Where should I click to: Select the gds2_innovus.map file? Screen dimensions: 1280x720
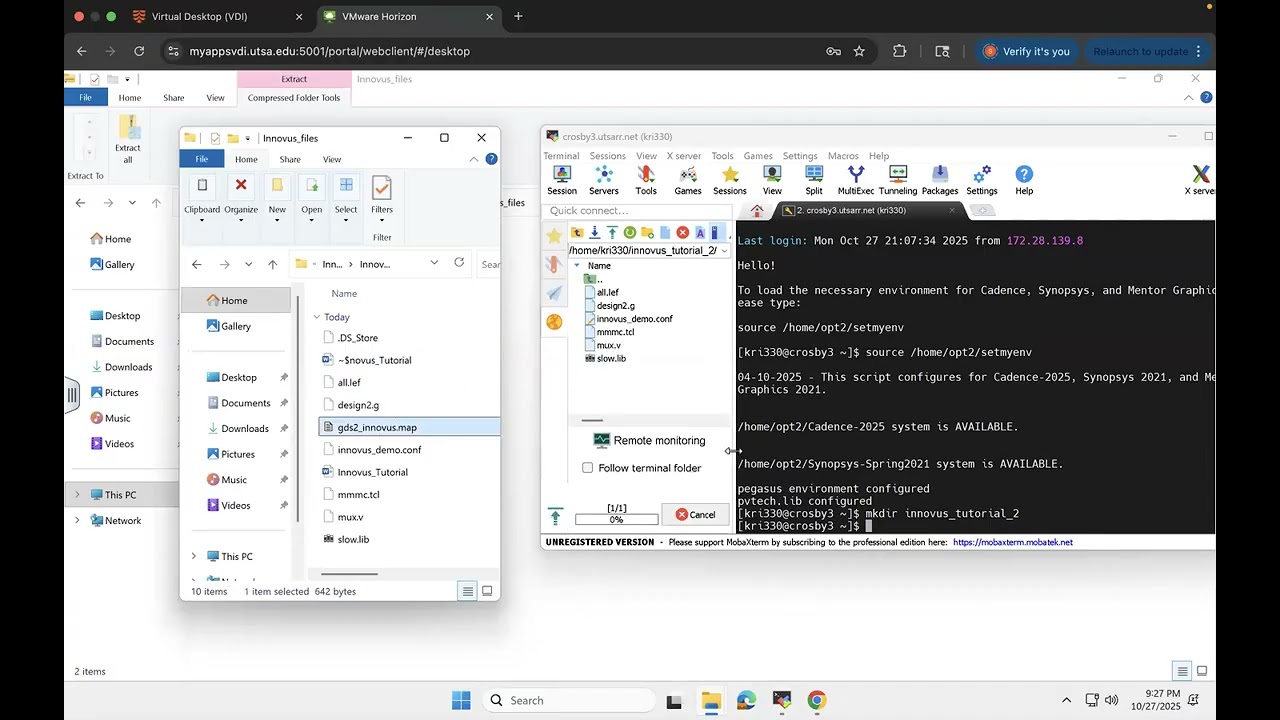coord(408,427)
